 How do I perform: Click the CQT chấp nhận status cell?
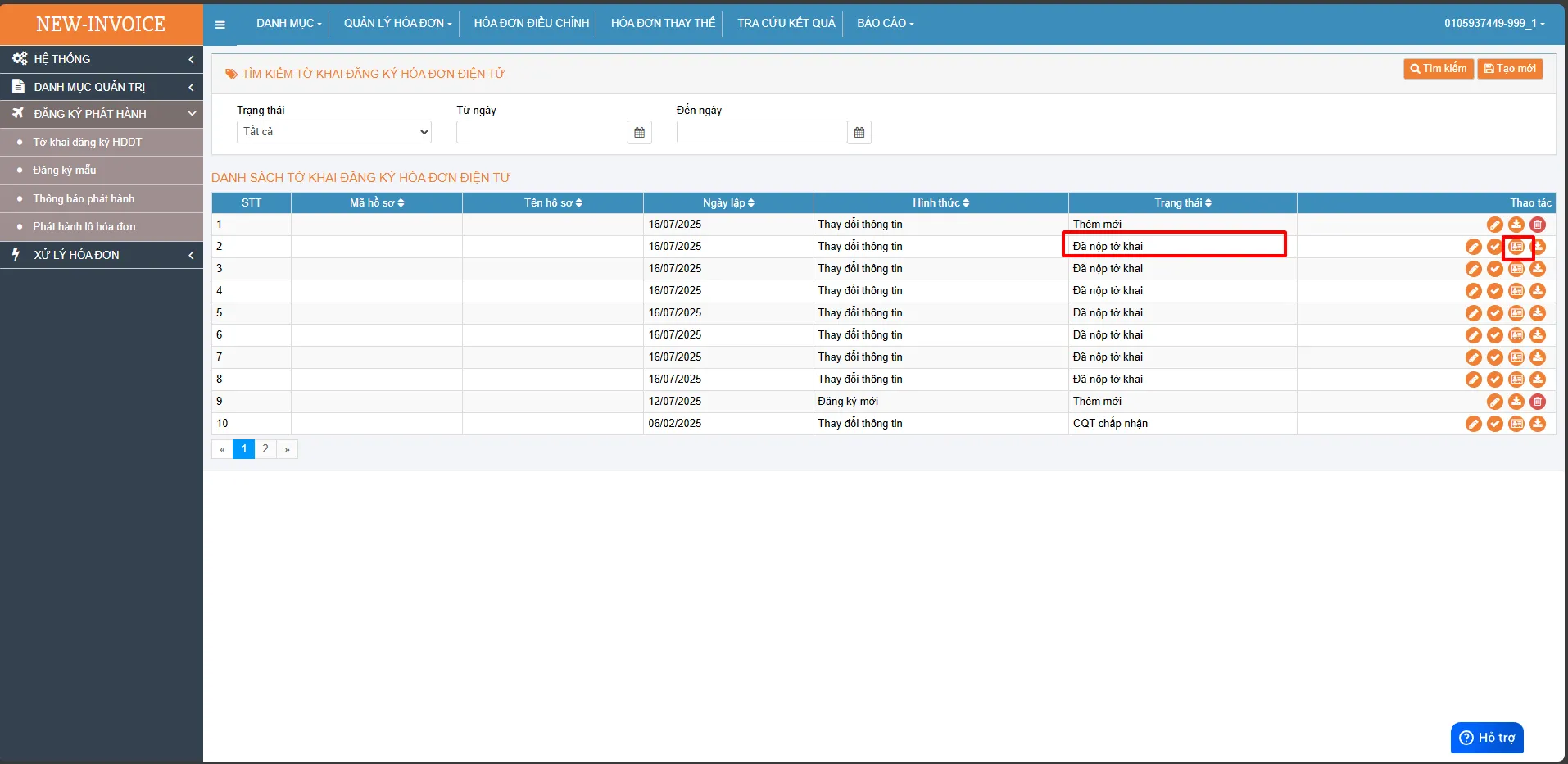1183,424
